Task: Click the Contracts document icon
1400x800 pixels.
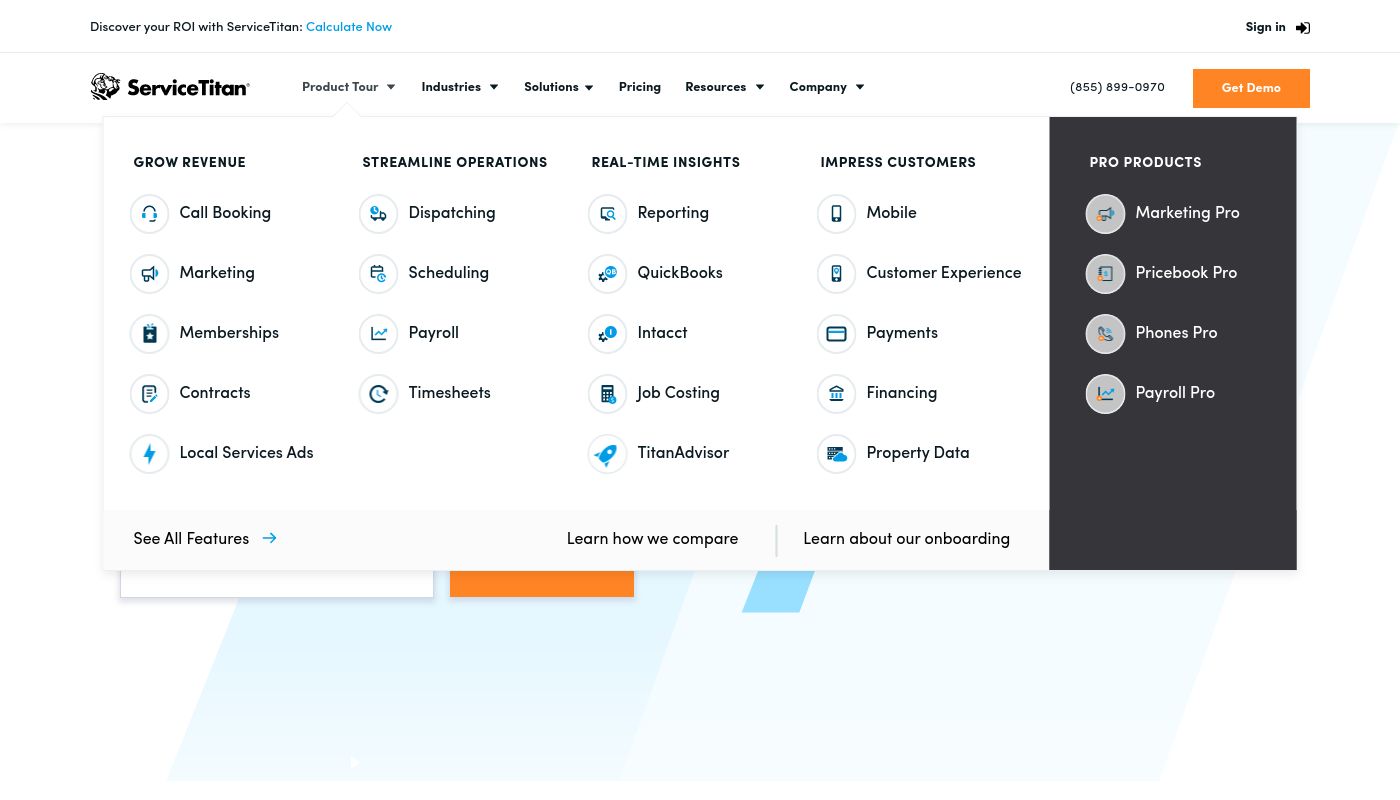Action: pos(150,394)
